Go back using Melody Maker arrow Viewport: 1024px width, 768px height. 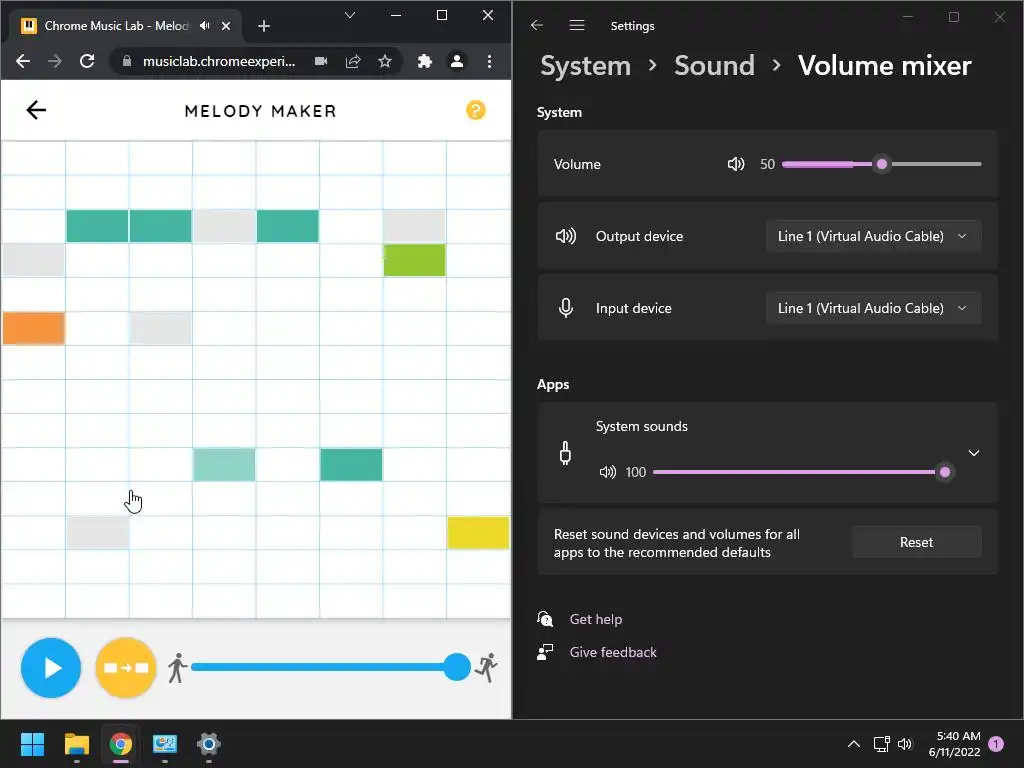coord(36,110)
